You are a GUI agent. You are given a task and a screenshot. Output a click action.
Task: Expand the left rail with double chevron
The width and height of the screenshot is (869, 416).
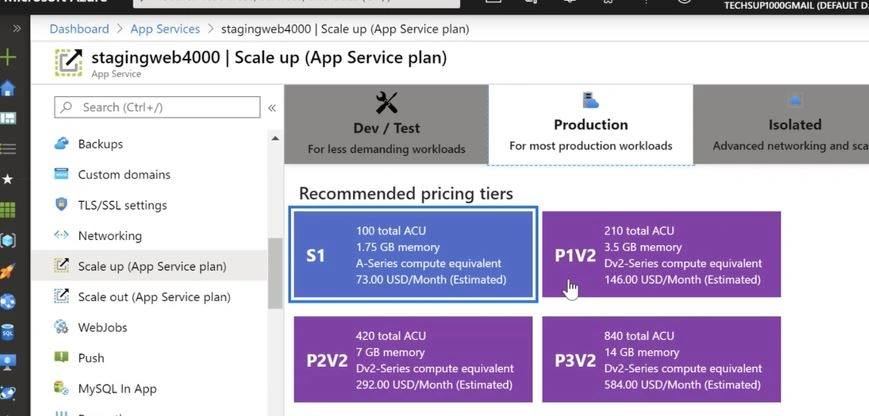pos(17,28)
